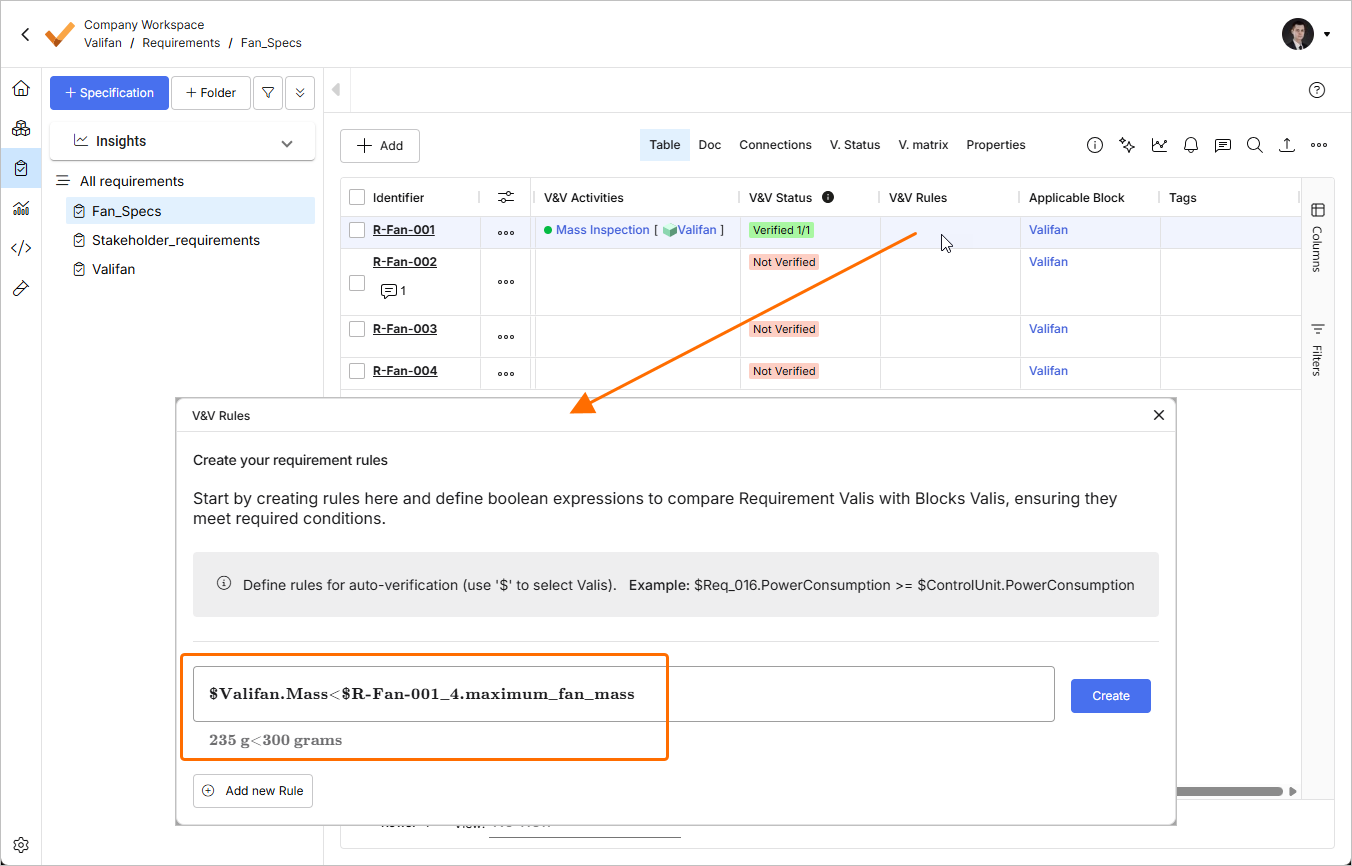Open the user profile dropdown arrow
Screen dimensions: 1352x866
click(1327, 34)
